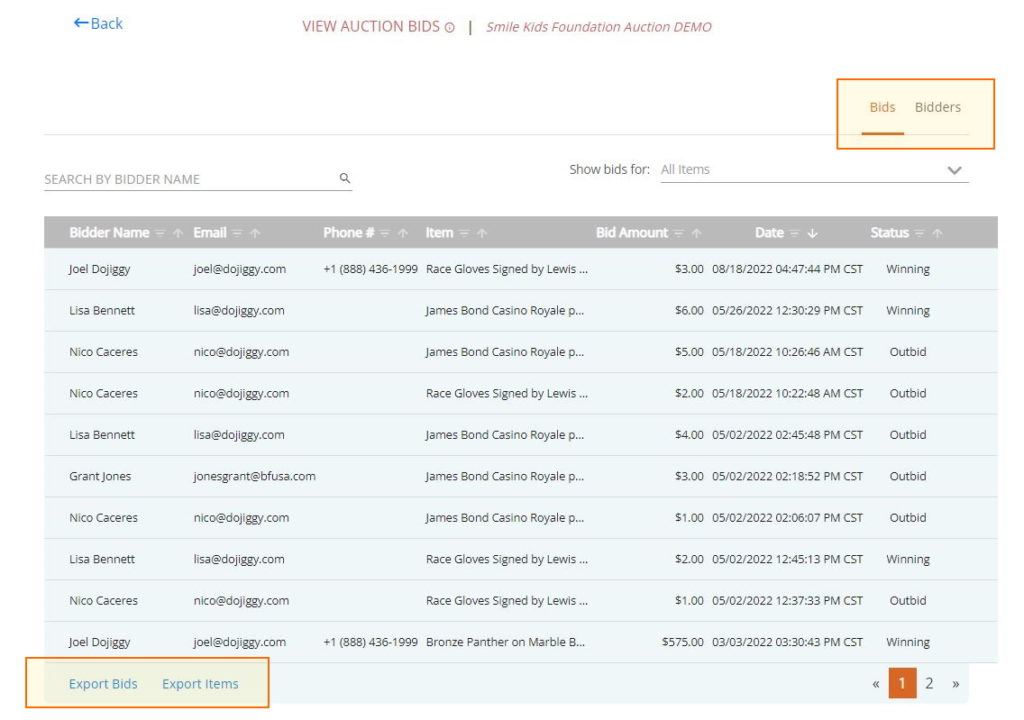Select page 1 in pagination
The image size is (1024, 720).
902,683
